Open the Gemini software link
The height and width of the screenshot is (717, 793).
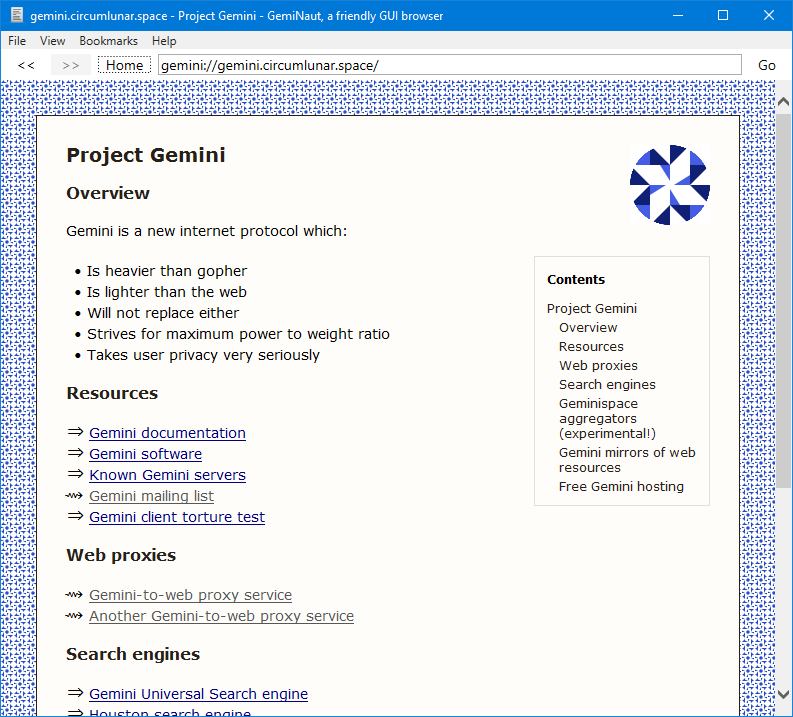(x=145, y=454)
